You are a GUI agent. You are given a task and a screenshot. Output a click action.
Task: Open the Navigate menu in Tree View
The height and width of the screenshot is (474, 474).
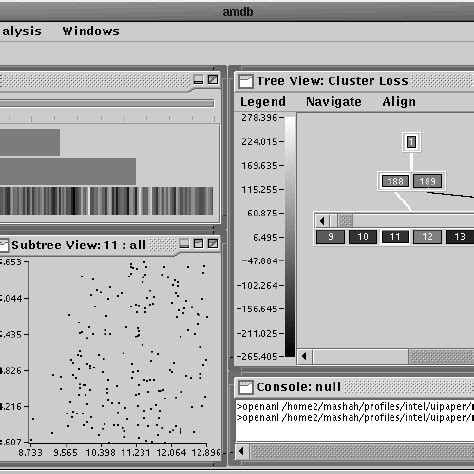334,102
